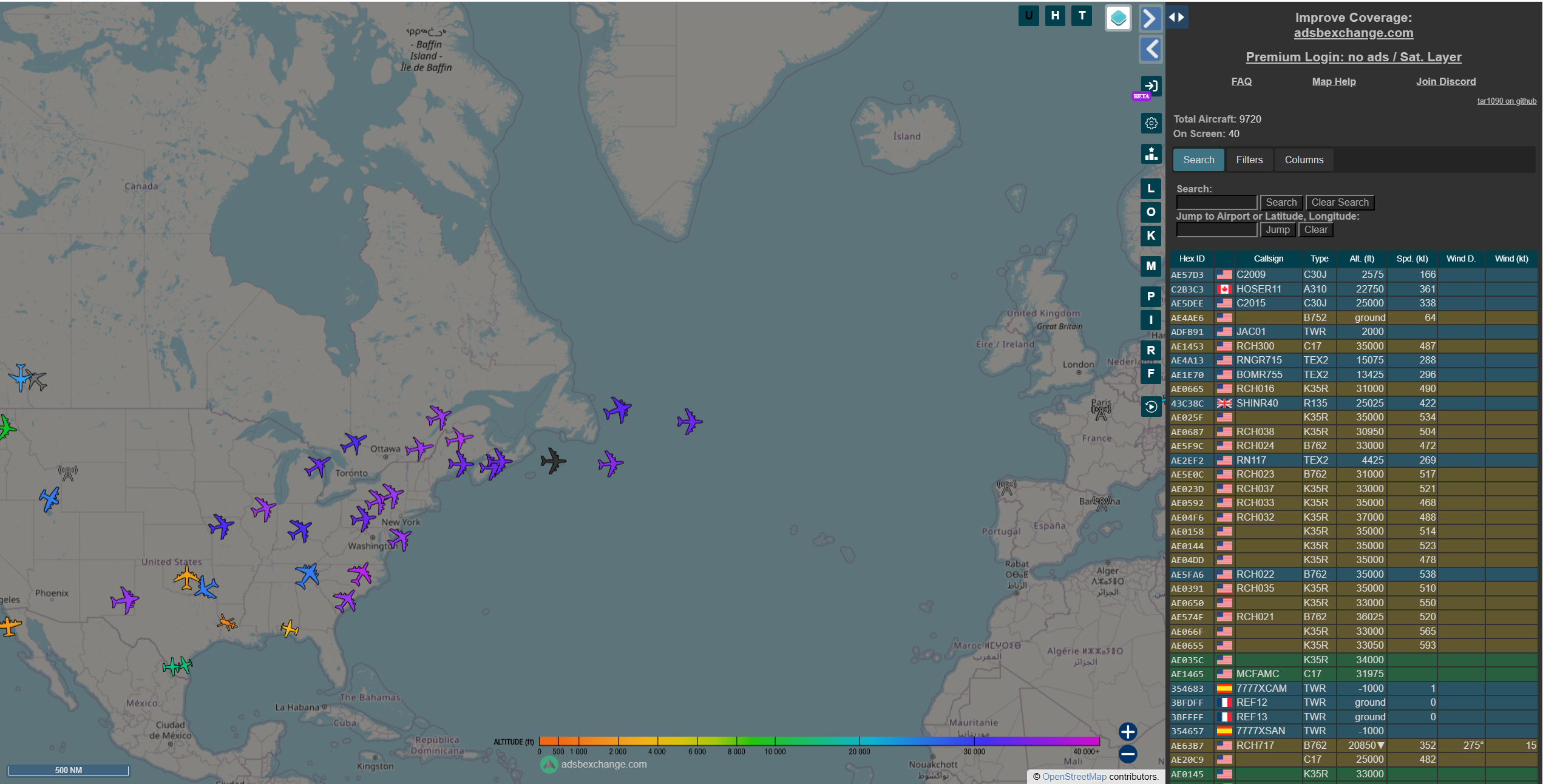Open the replay history icon

tap(1151, 407)
